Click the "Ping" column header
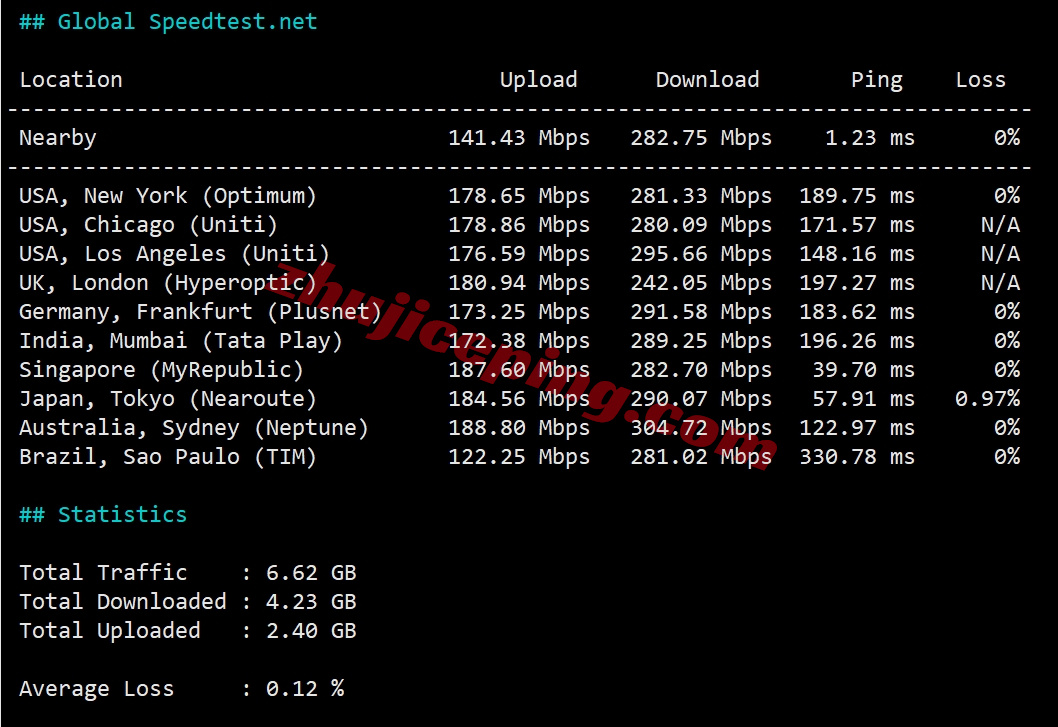This screenshot has height=727, width=1058. coord(877,79)
